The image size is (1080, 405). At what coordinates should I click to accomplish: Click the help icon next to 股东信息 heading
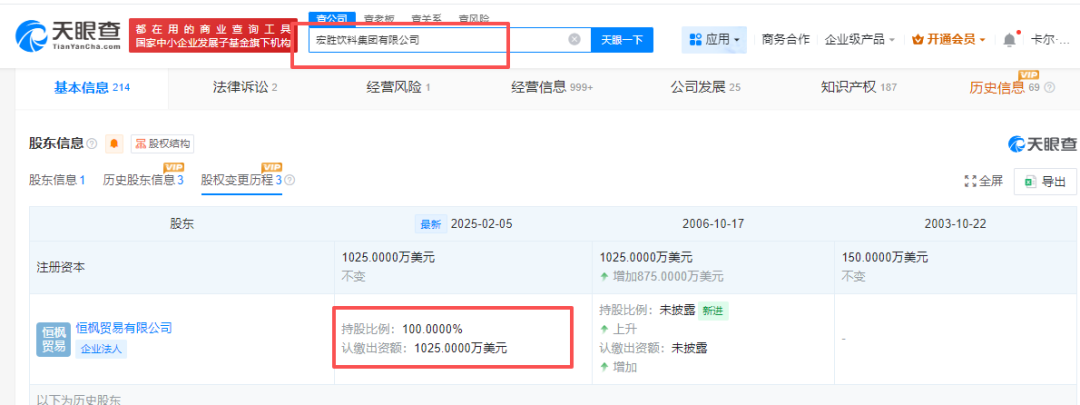92,143
